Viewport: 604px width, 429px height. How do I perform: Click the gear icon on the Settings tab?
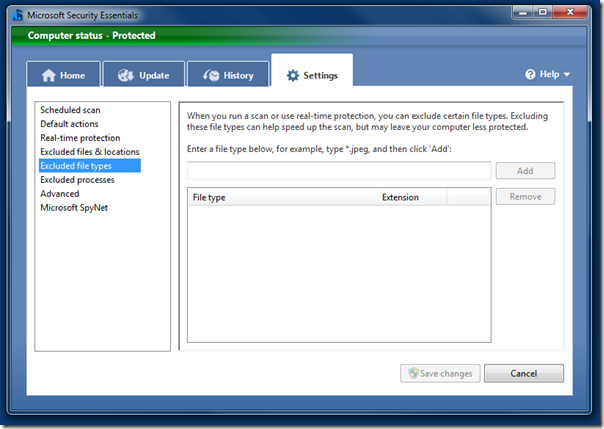[x=293, y=75]
